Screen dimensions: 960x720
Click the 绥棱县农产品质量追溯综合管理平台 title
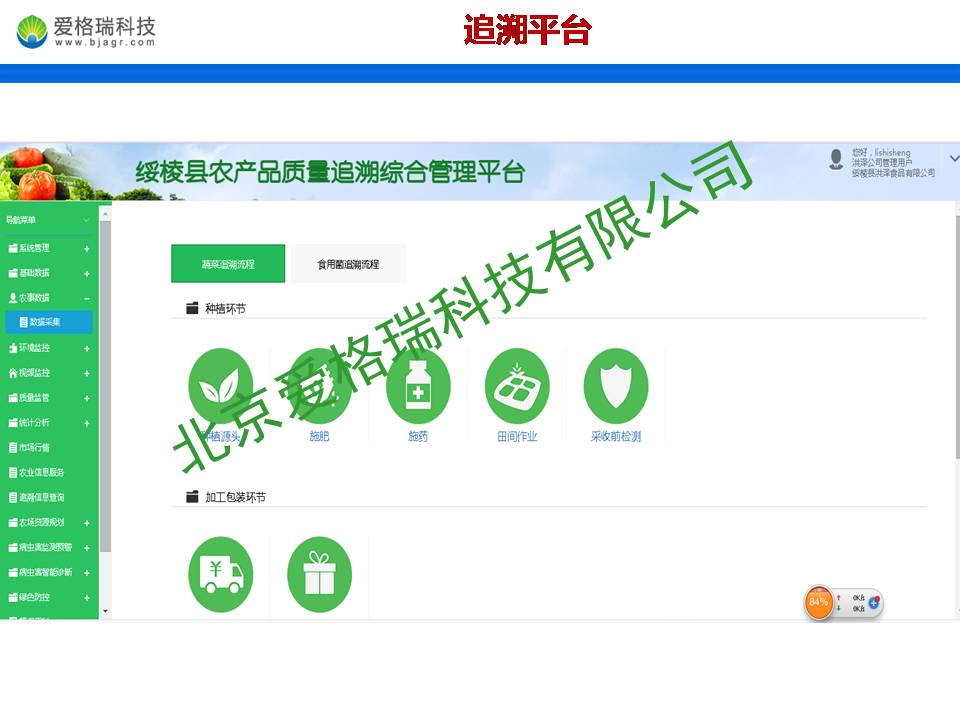pos(330,172)
